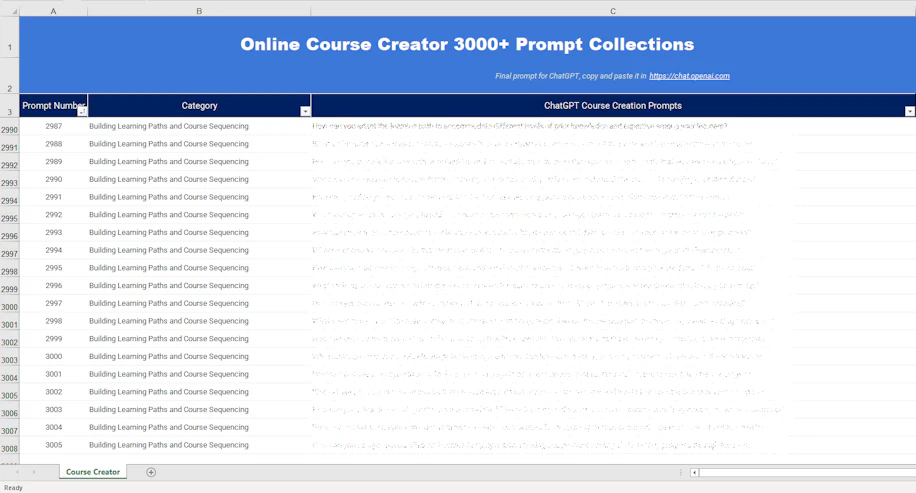The image size is (916, 493).
Task: Select column C header
Action: coord(612,11)
